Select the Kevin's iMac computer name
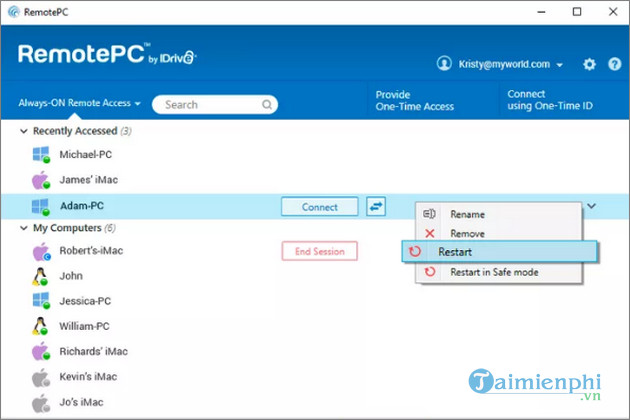630x420 pixels. pyautogui.click(x=88, y=377)
